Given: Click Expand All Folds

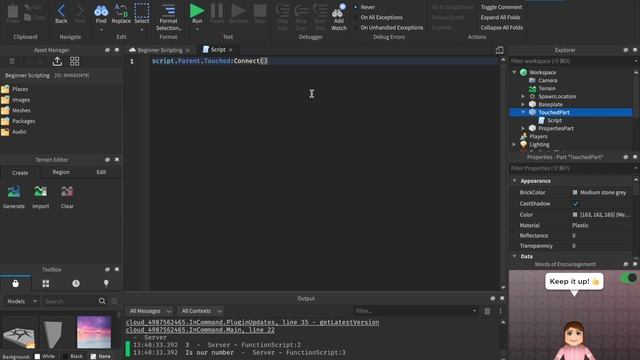Looking at the screenshot, I should tap(500, 17).
